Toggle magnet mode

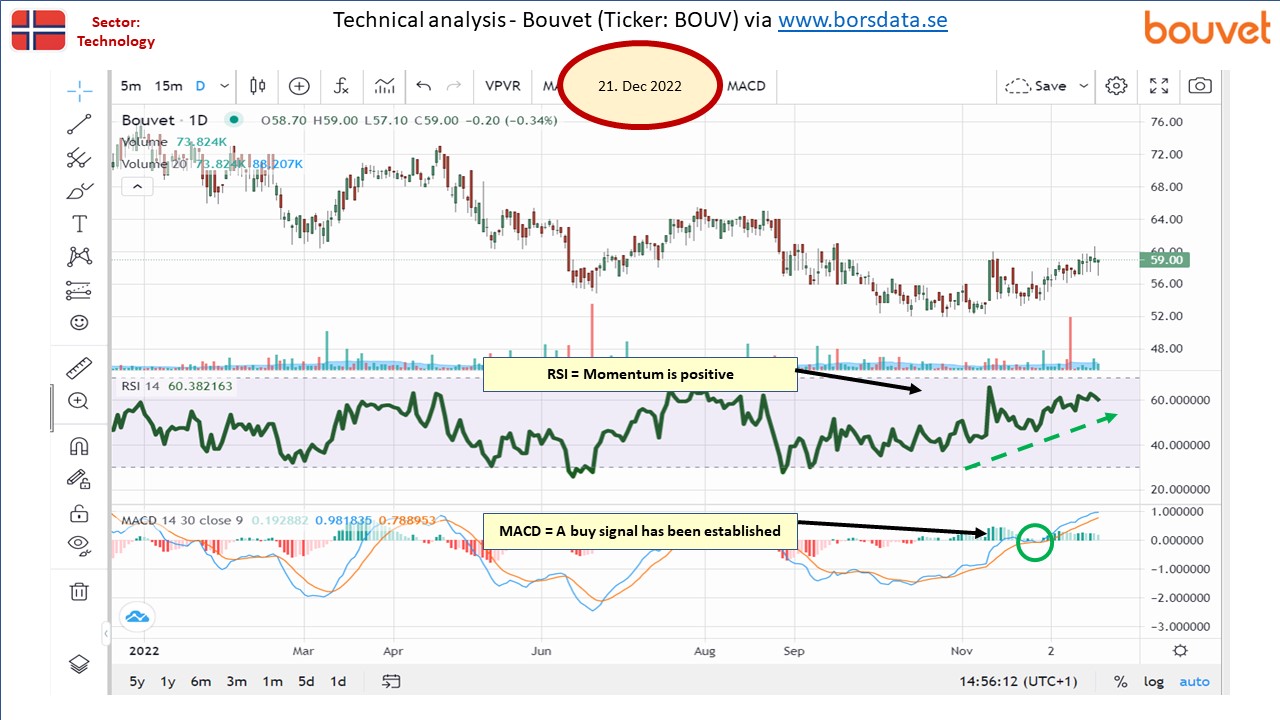(79, 446)
